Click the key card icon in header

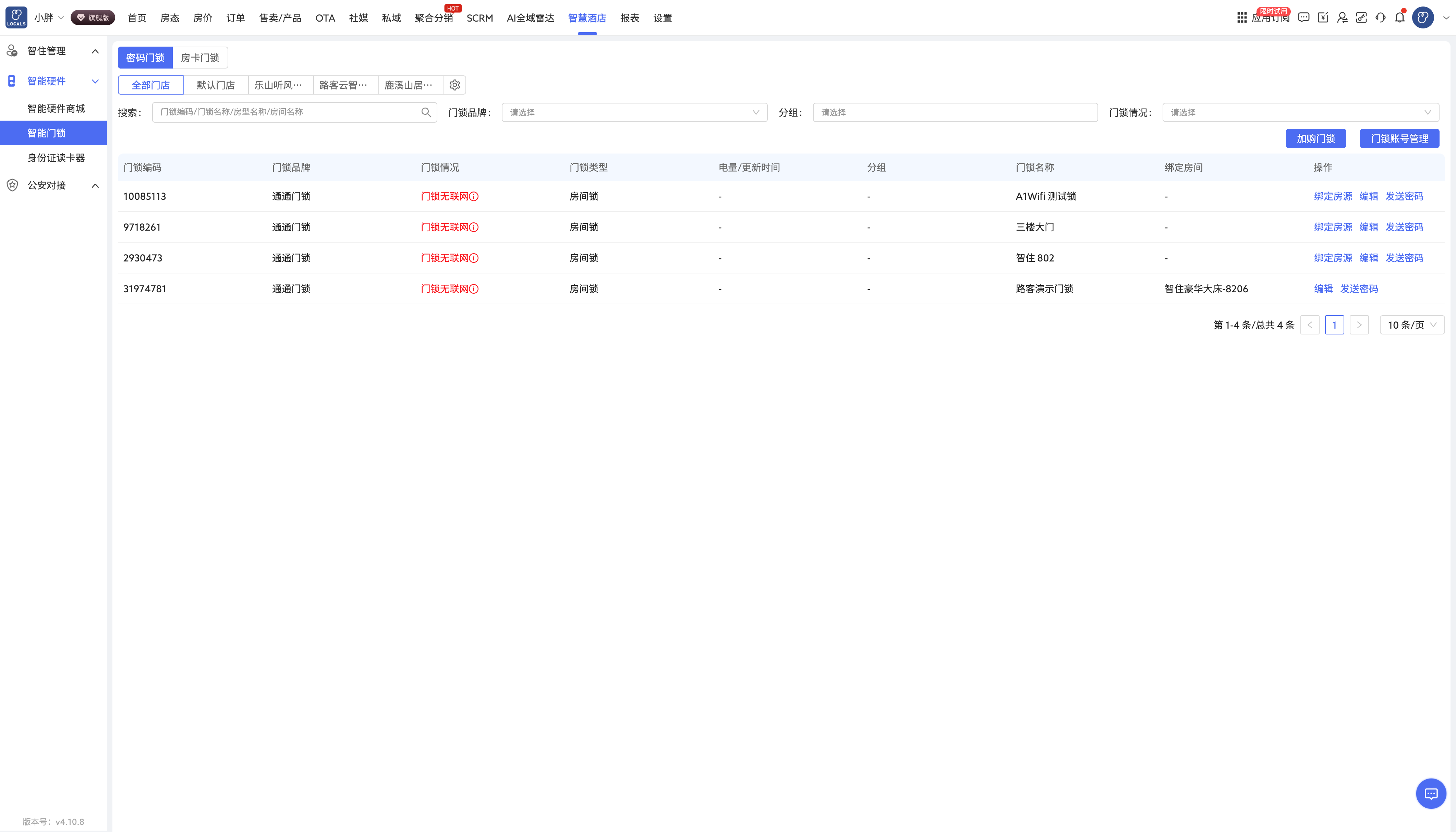(1361, 18)
